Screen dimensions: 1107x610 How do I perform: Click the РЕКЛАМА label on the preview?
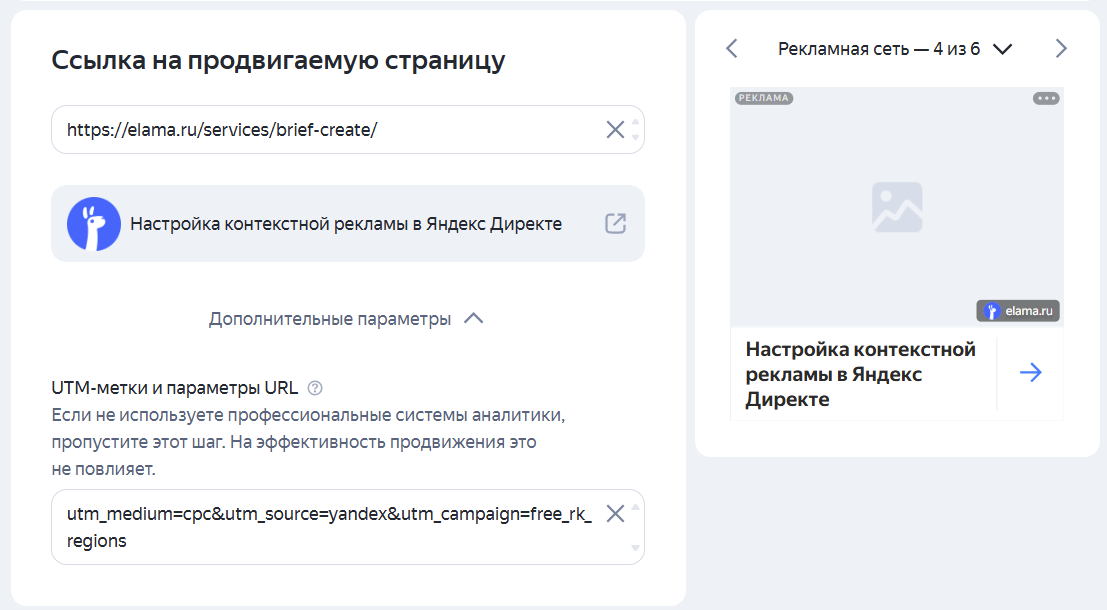pyautogui.click(x=764, y=98)
